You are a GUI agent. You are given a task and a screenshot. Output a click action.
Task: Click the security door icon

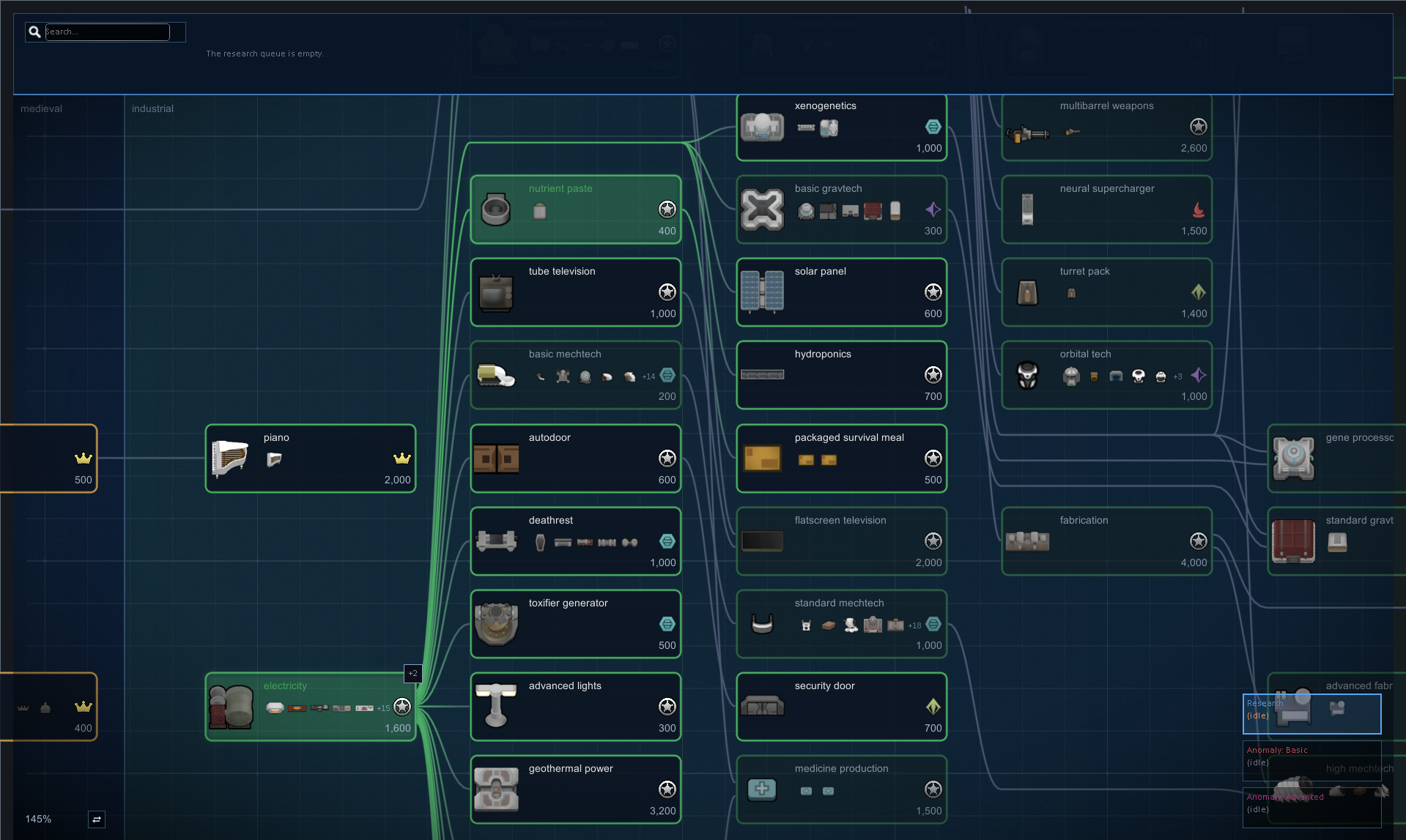[x=762, y=706]
